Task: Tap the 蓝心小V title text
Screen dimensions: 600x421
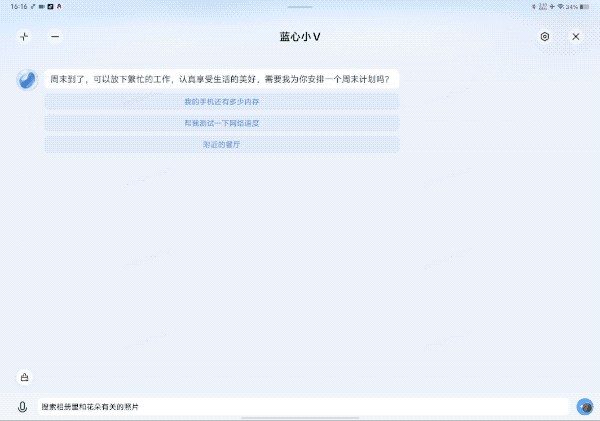Action: click(x=300, y=37)
